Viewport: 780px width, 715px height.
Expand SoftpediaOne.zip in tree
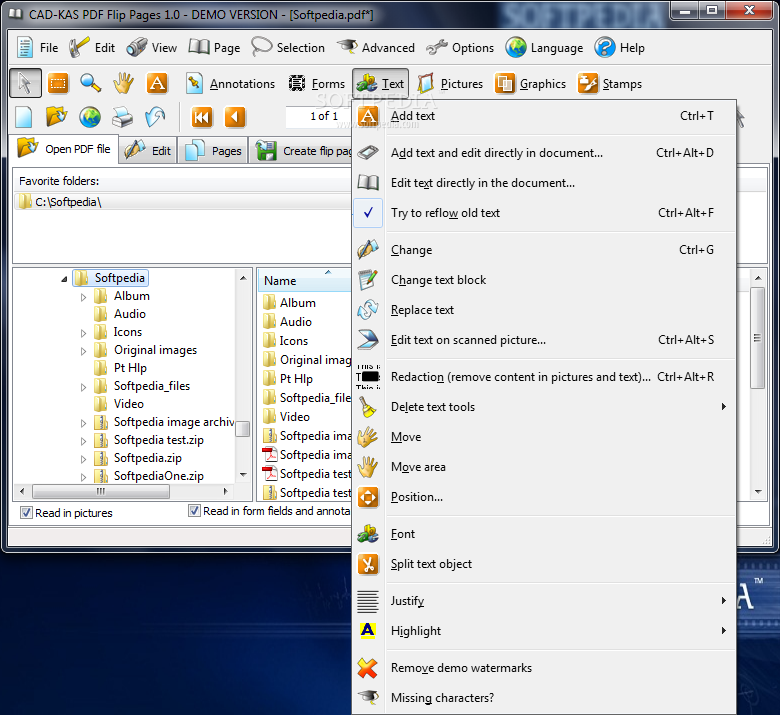point(83,477)
